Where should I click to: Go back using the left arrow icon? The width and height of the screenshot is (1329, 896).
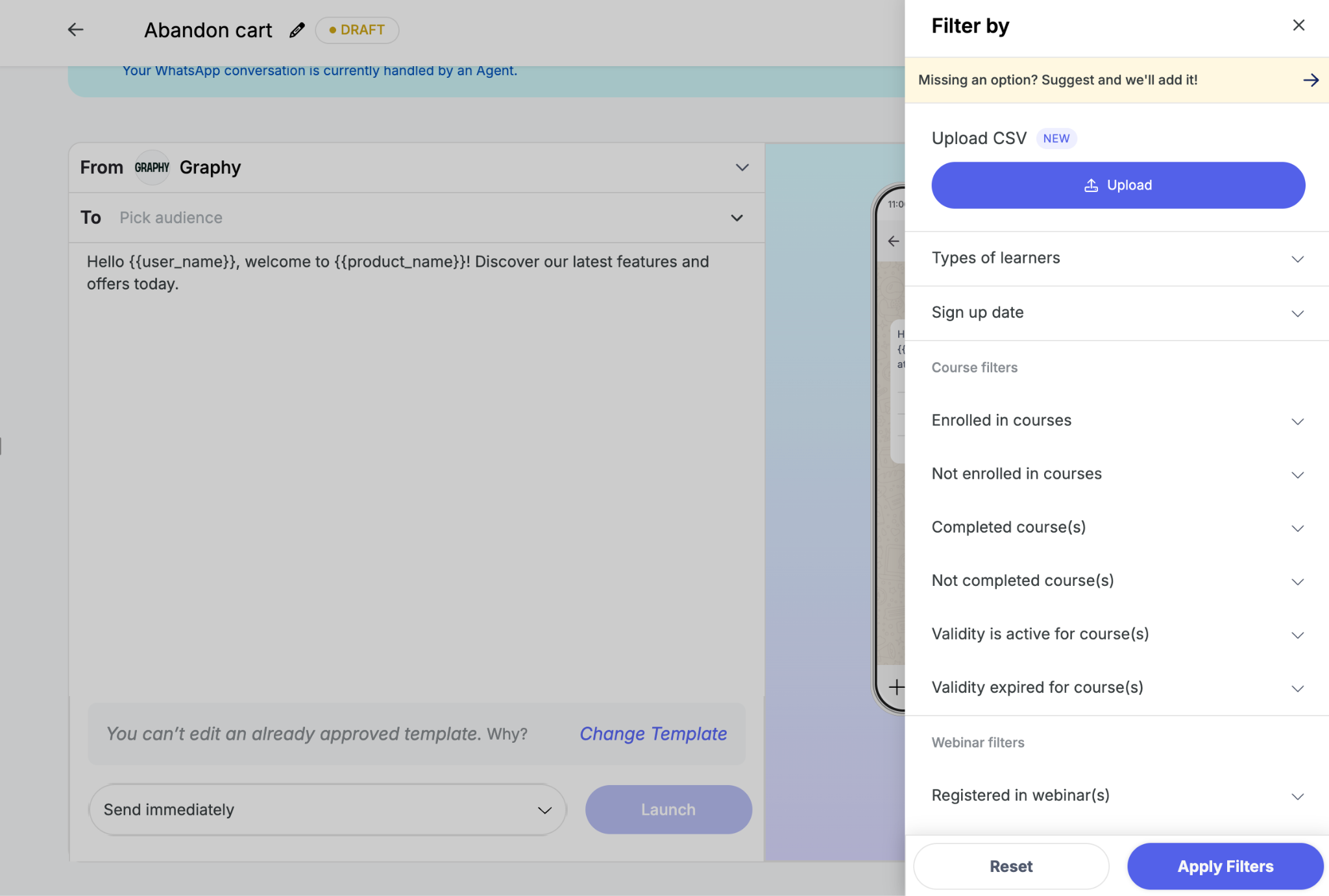[x=75, y=29]
